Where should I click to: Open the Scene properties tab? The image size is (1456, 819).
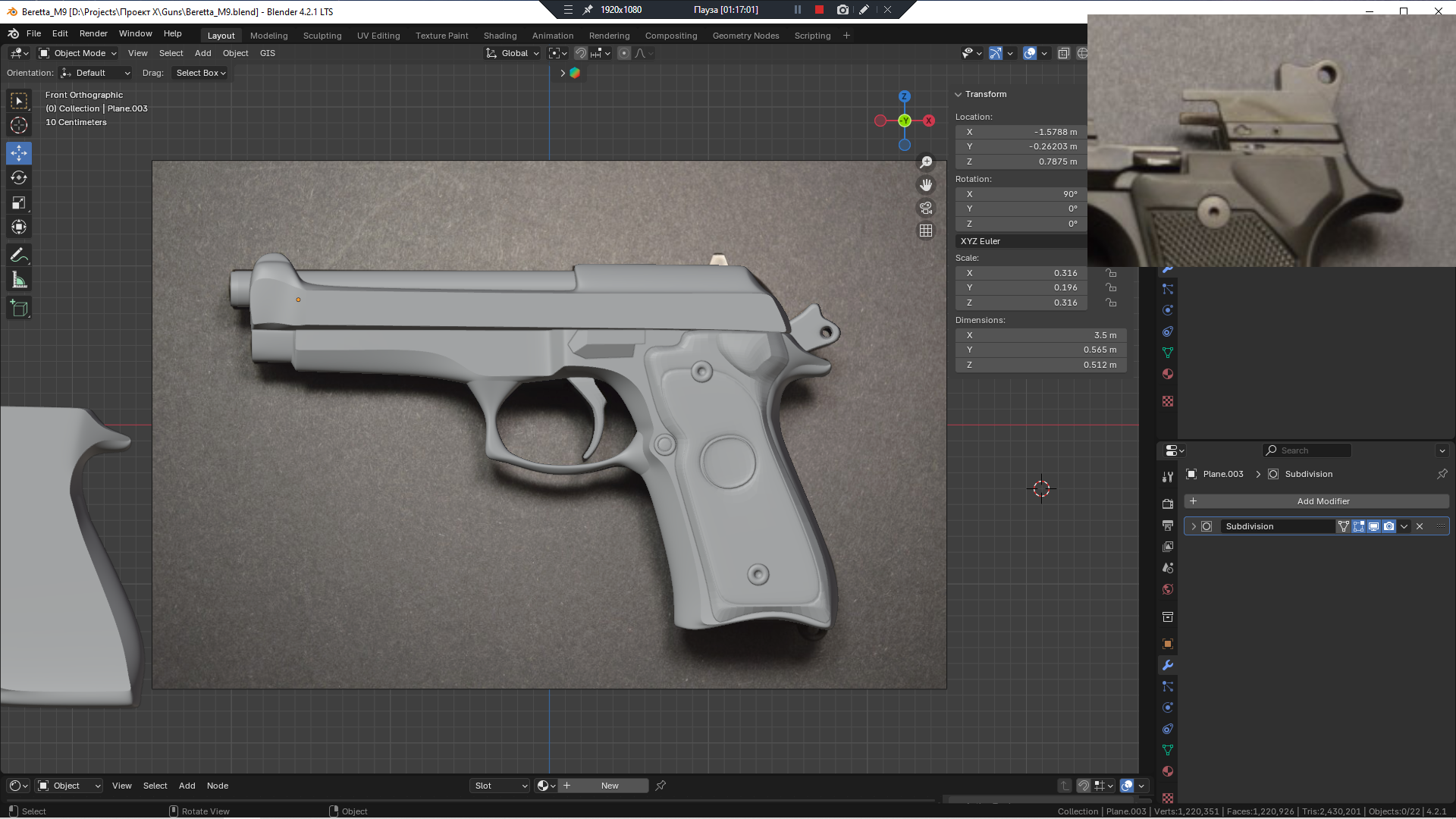[1168, 567]
